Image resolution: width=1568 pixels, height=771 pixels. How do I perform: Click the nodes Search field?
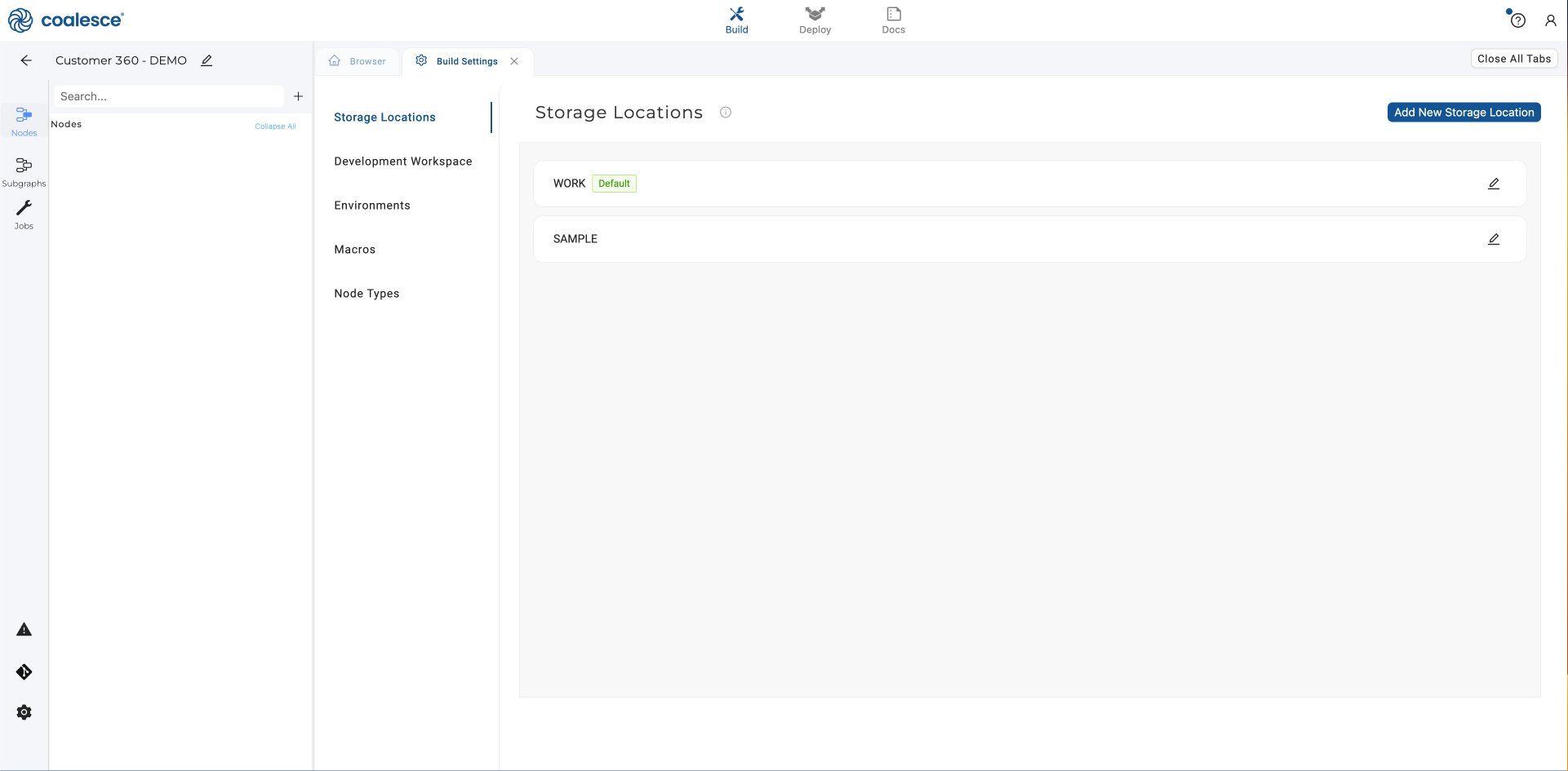tap(169, 96)
